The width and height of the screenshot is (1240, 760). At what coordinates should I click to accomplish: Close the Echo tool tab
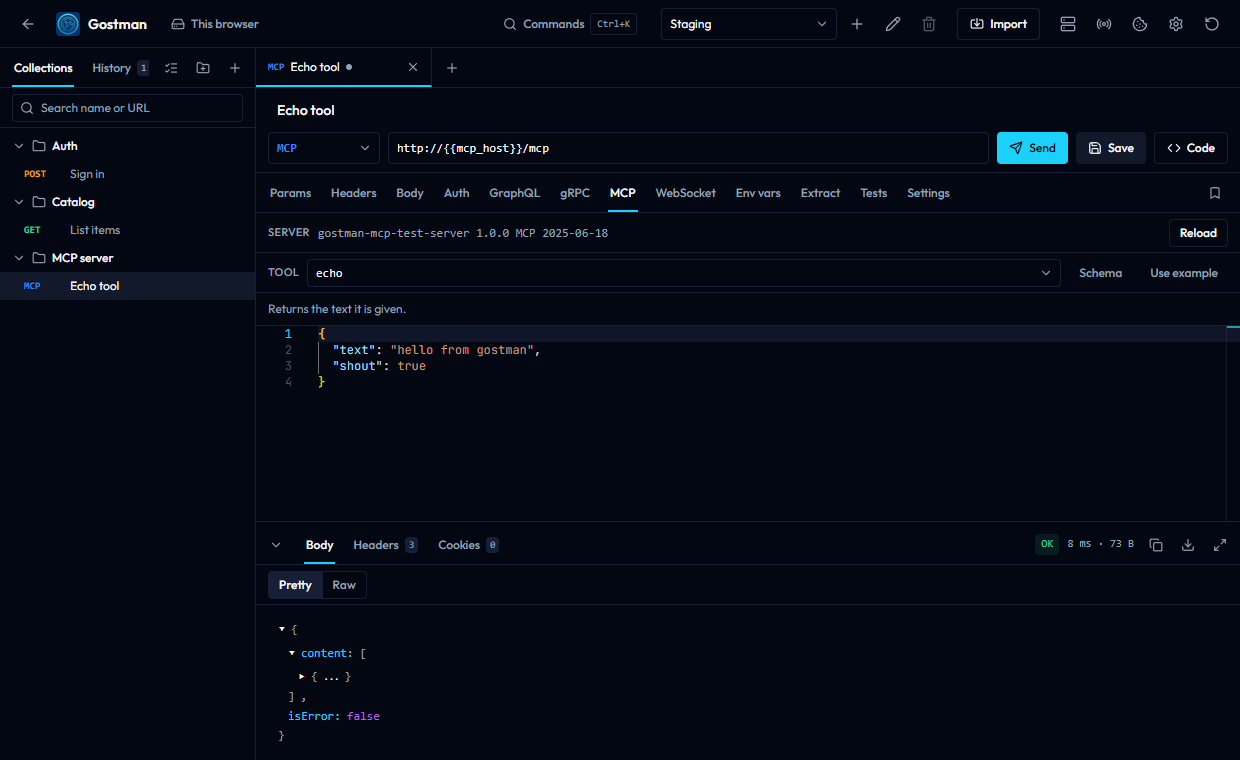pyautogui.click(x=413, y=67)
